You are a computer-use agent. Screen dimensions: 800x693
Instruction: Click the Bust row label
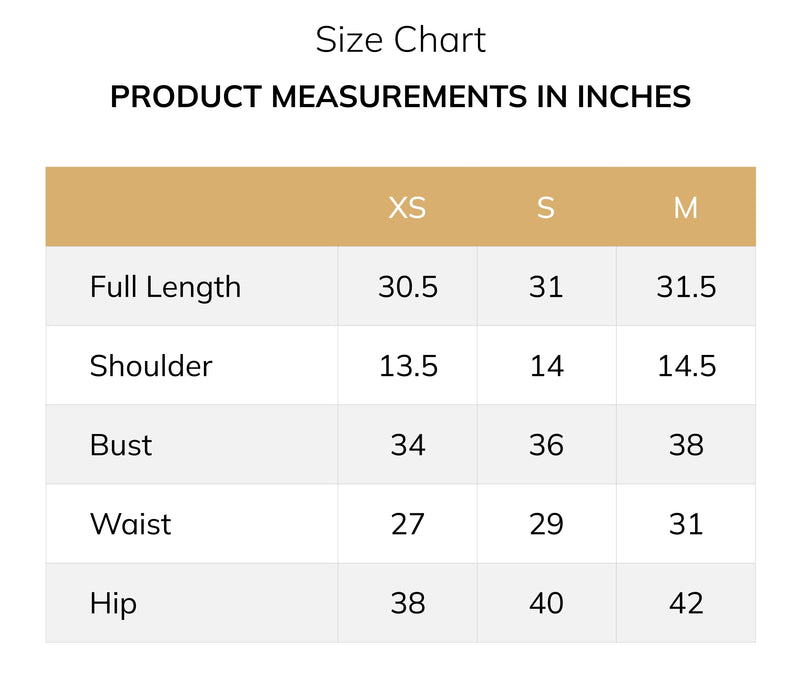(121, 445)
